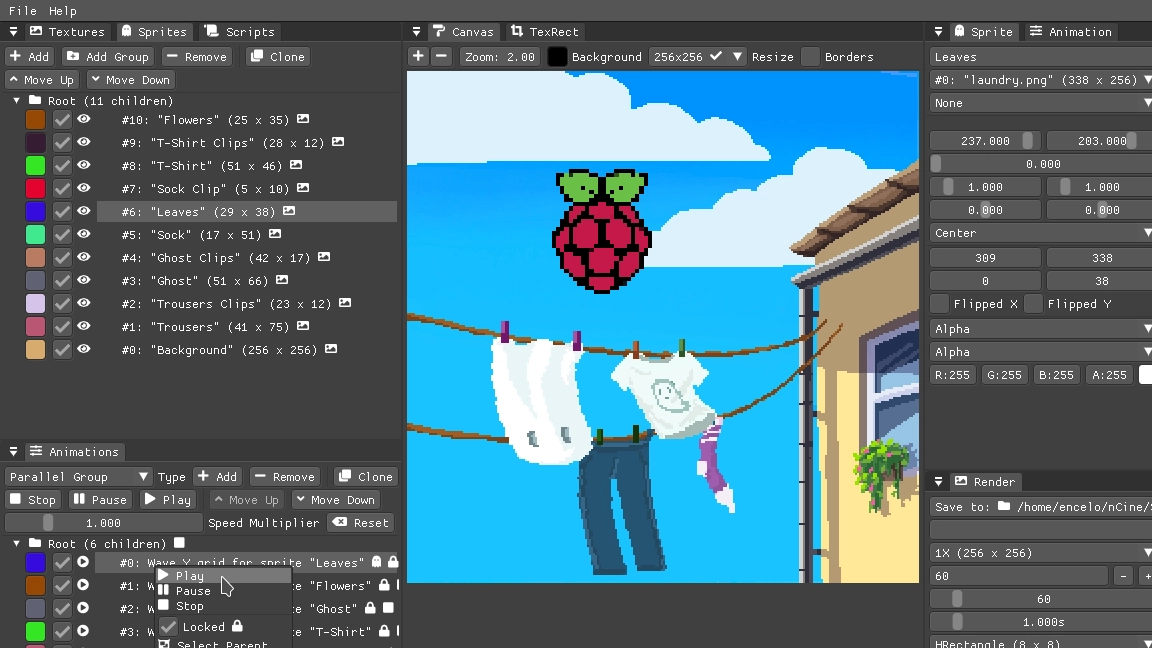Image resolution: width=1152 pixels, height=648 pixels.
Task: Play the Leaves animation via its row play icon
Action: tap(83, 562)
